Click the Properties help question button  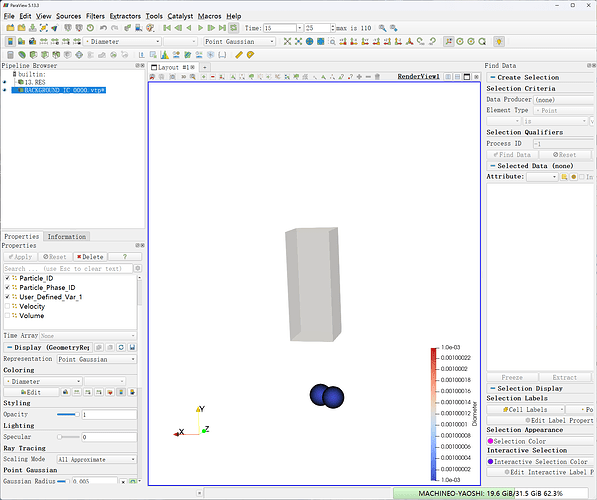coord(125,257)
